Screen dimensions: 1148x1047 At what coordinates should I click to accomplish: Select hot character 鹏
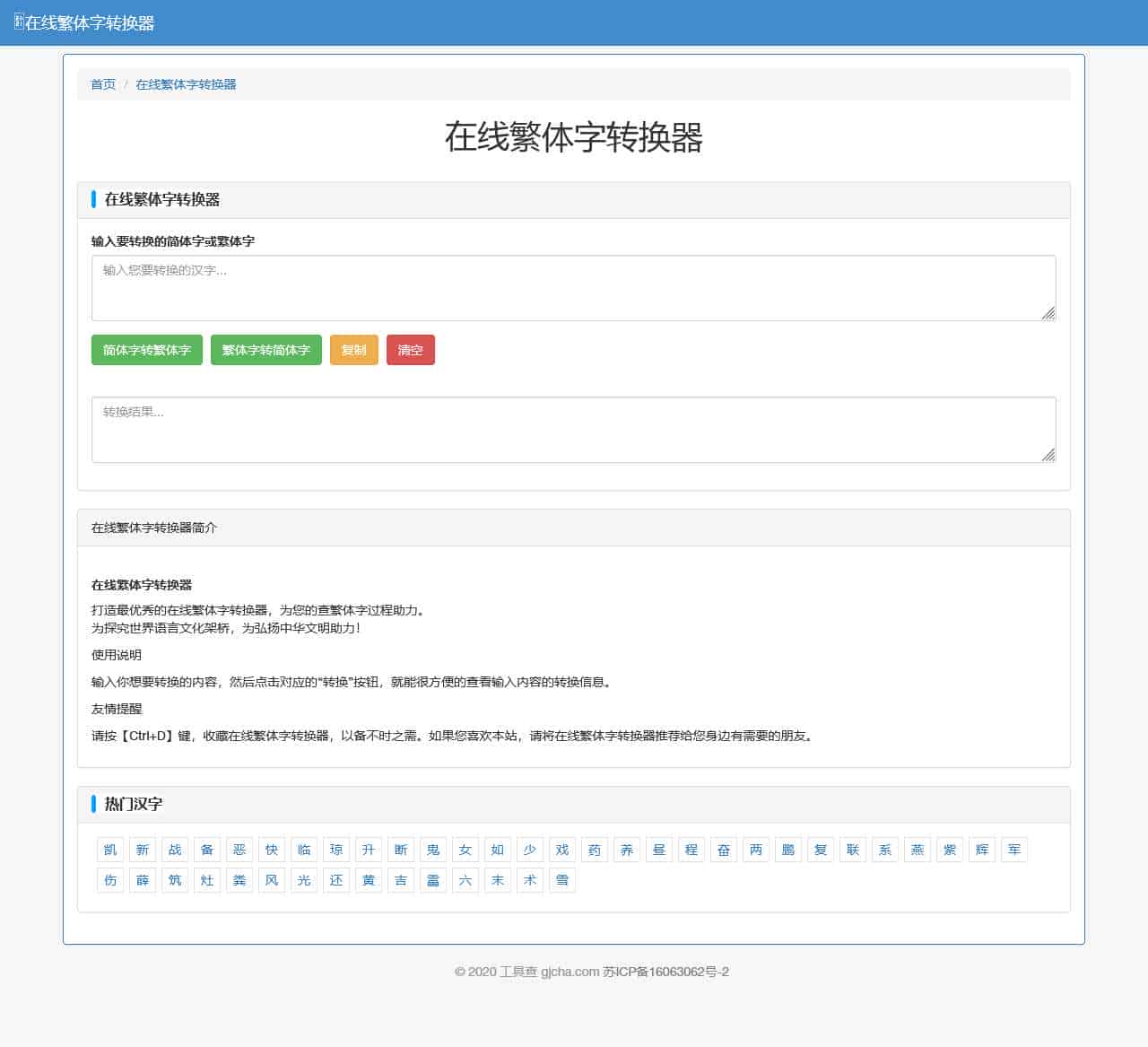click(787, 849)
